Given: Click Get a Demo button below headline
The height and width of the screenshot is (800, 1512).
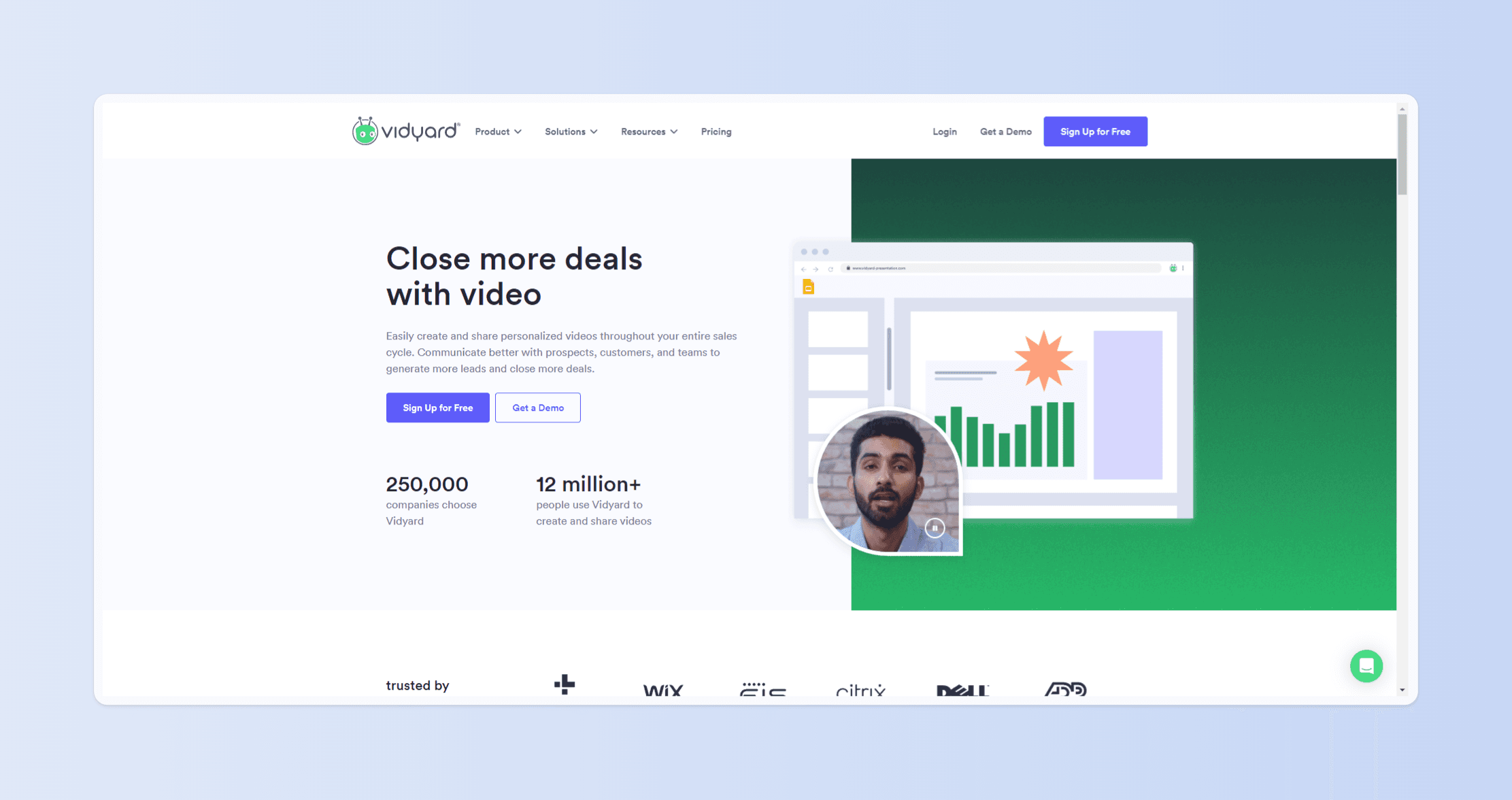Looking at the screenshot, I should click(537, 407).
